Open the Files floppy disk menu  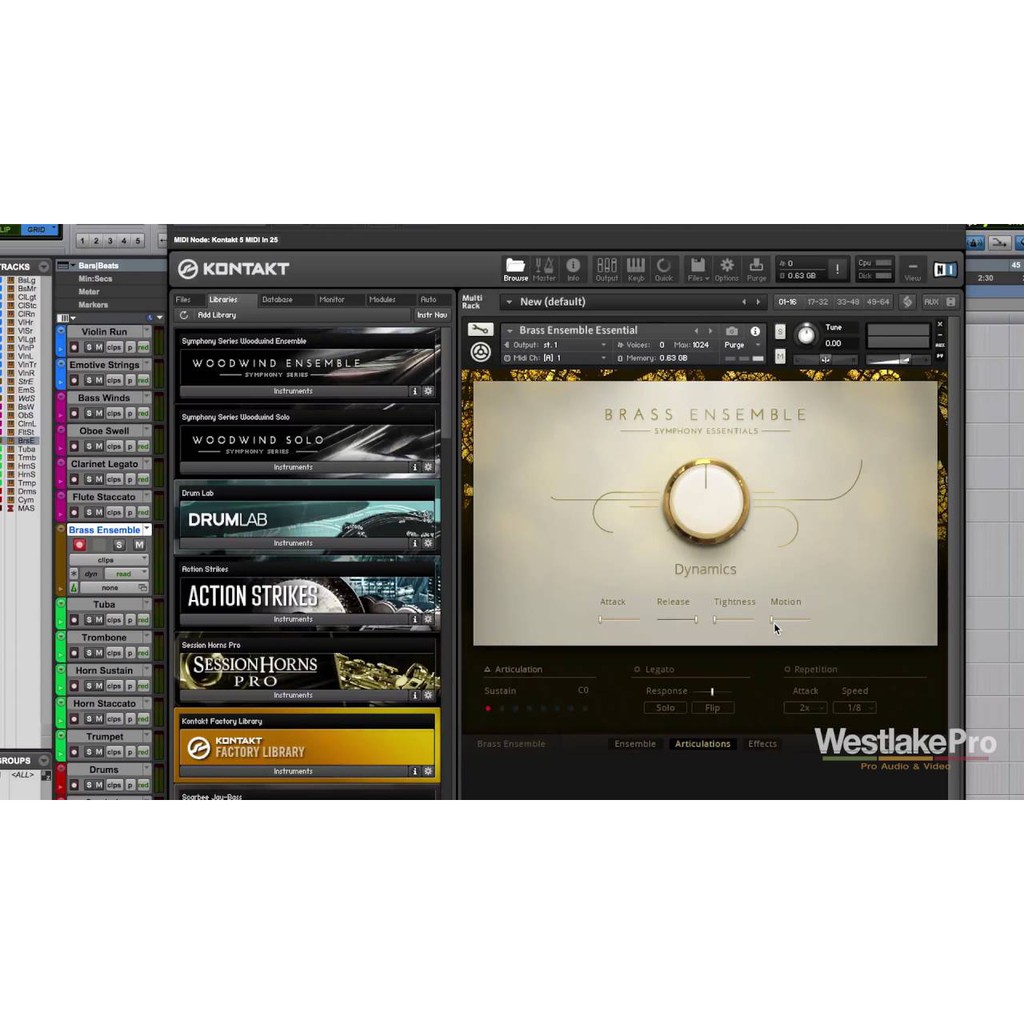pyautogui.click(x=698, y=269)
